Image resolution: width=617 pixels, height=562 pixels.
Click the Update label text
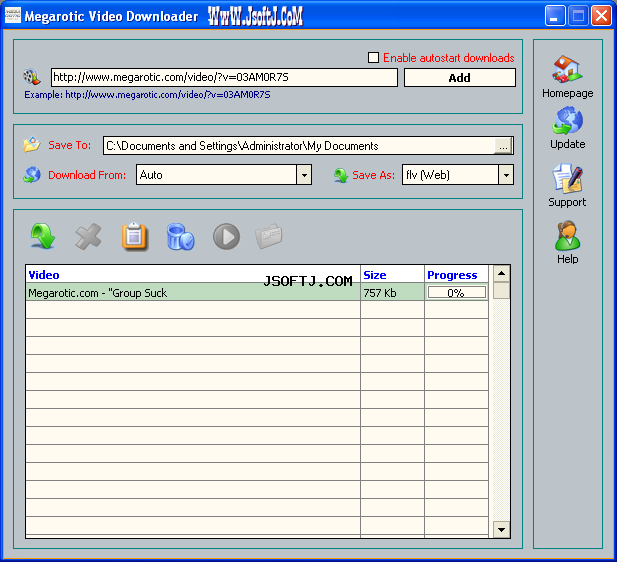point(567,144)
